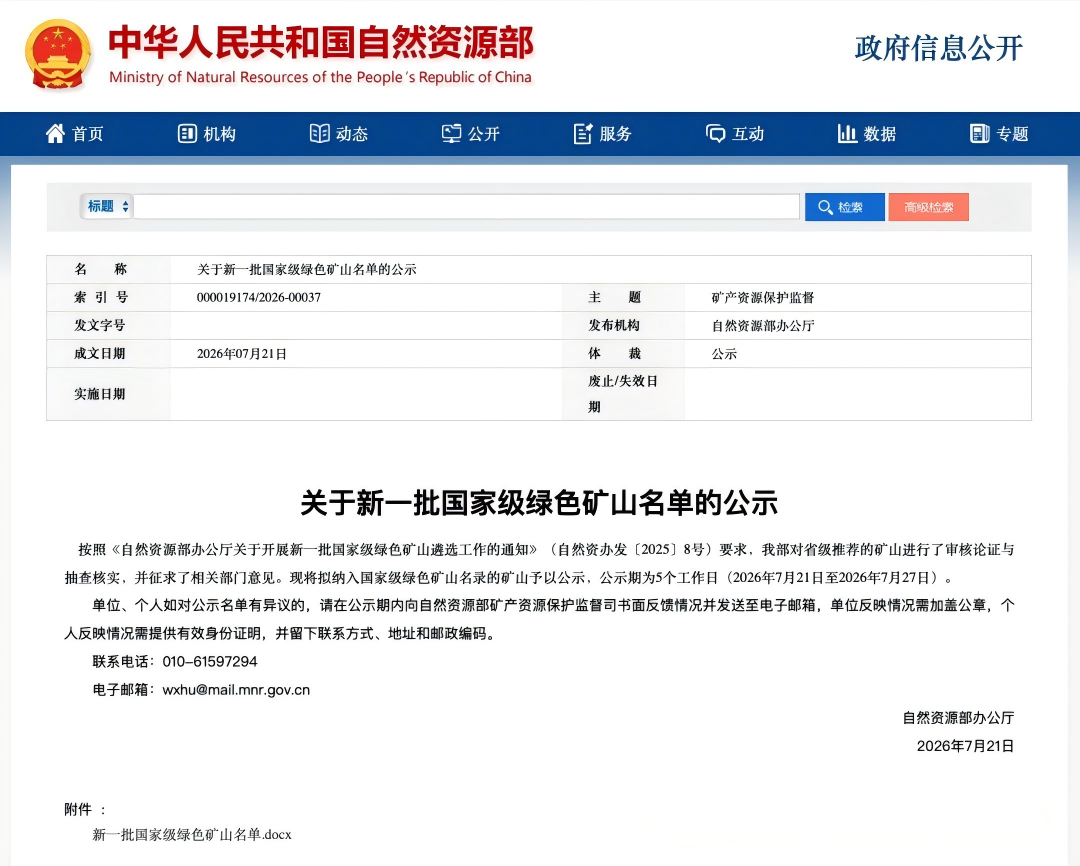Go to the 动态 section
Screen dimensions: 1080x866
[339, 134]
